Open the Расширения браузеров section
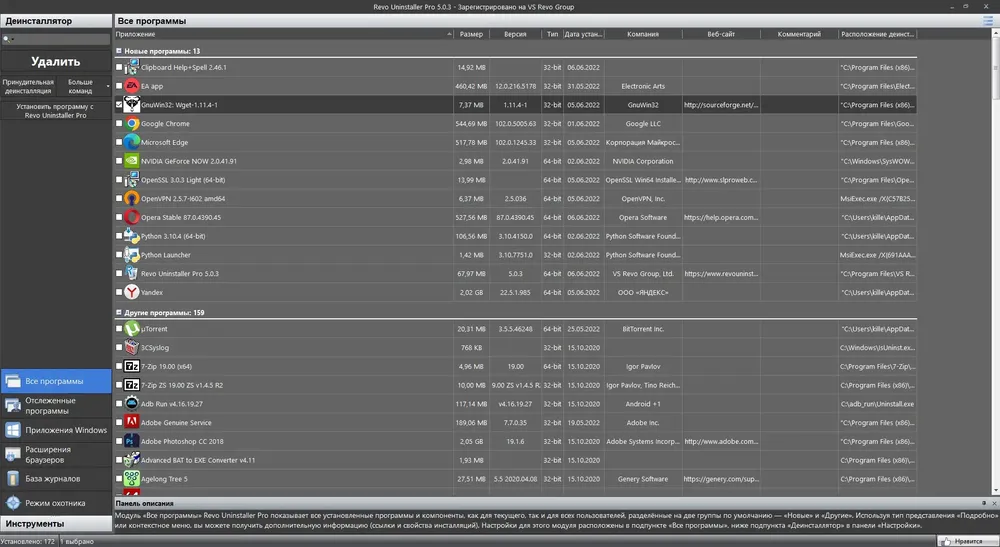The width and height of the screenshot is (1000, 547). click(56, 455)
